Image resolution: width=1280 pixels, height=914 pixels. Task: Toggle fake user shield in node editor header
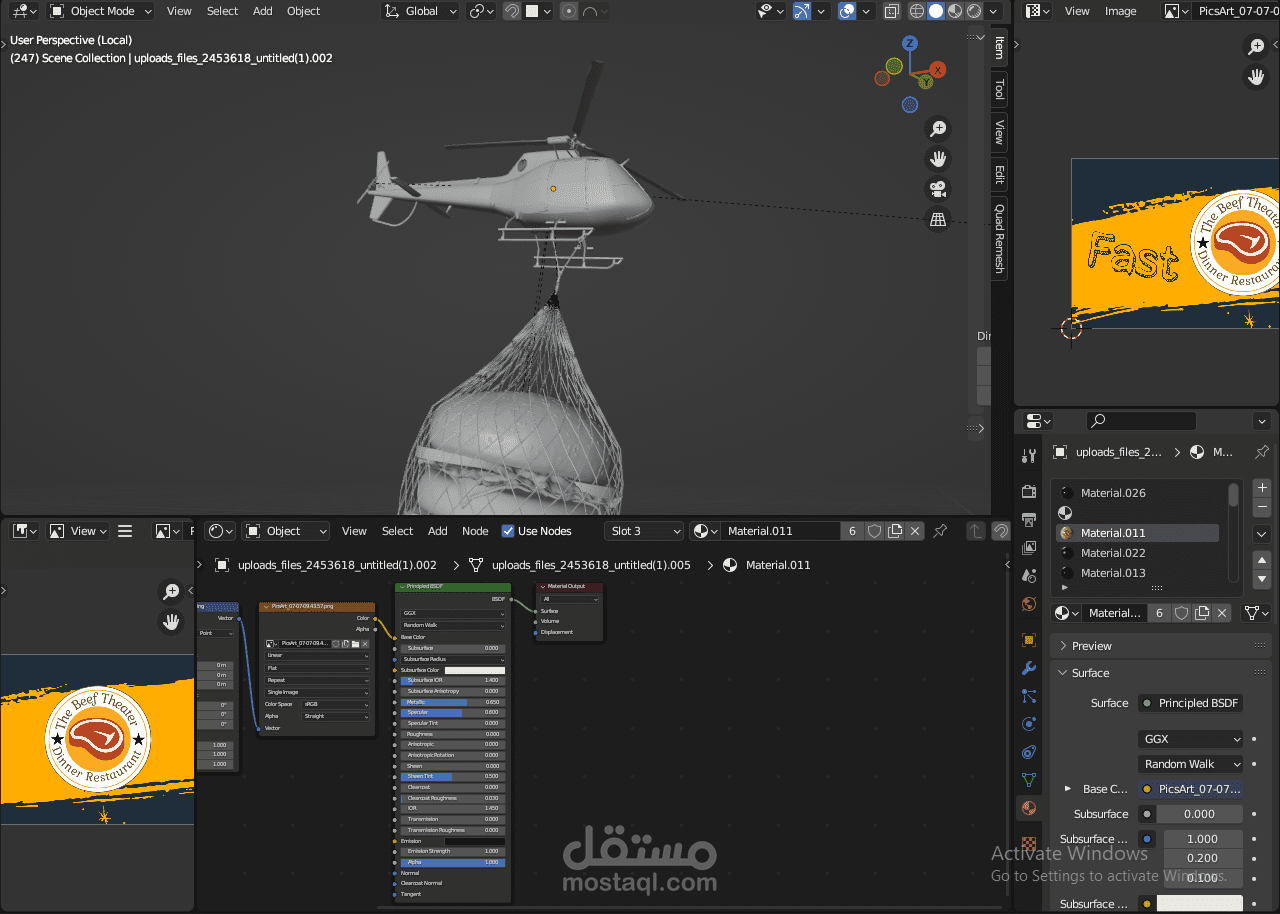(875, 531)
